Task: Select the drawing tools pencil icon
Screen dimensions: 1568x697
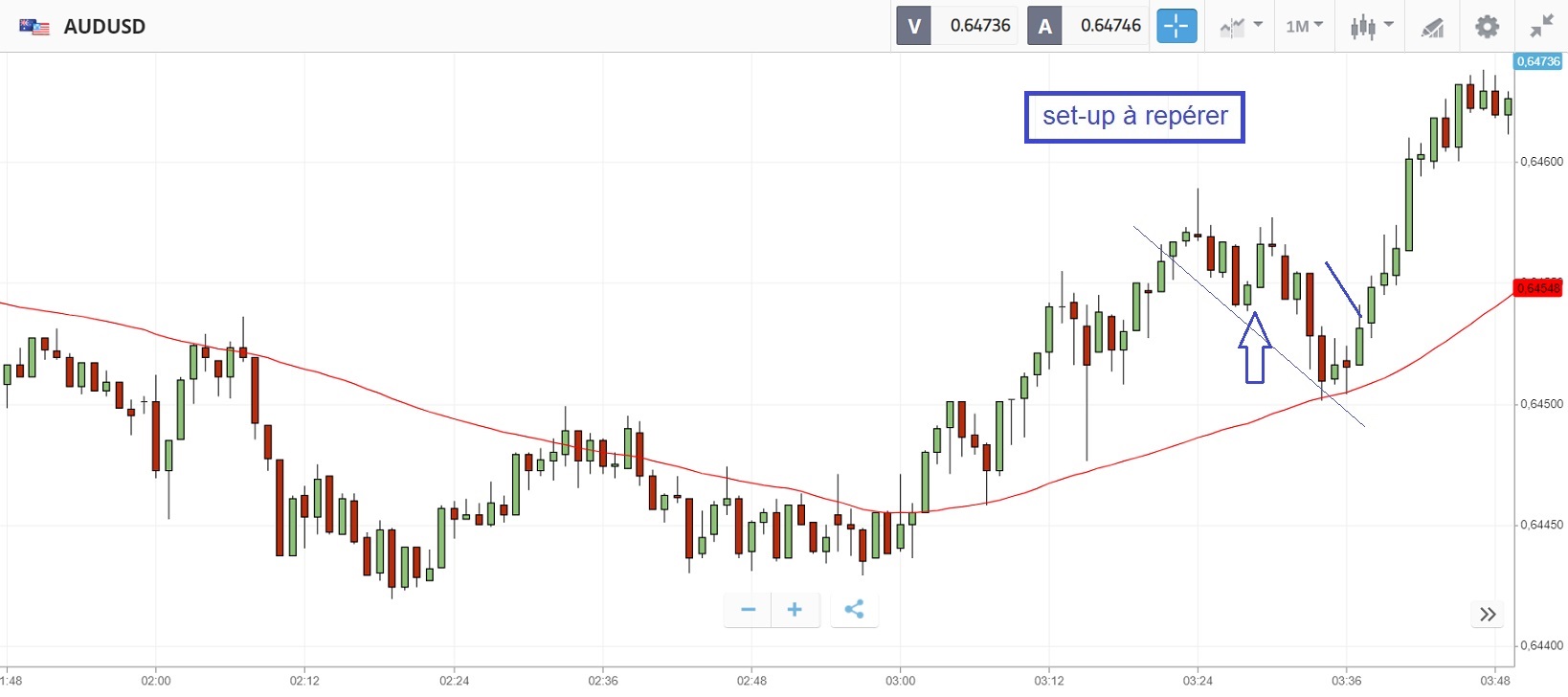Action: click(1432, 27)
